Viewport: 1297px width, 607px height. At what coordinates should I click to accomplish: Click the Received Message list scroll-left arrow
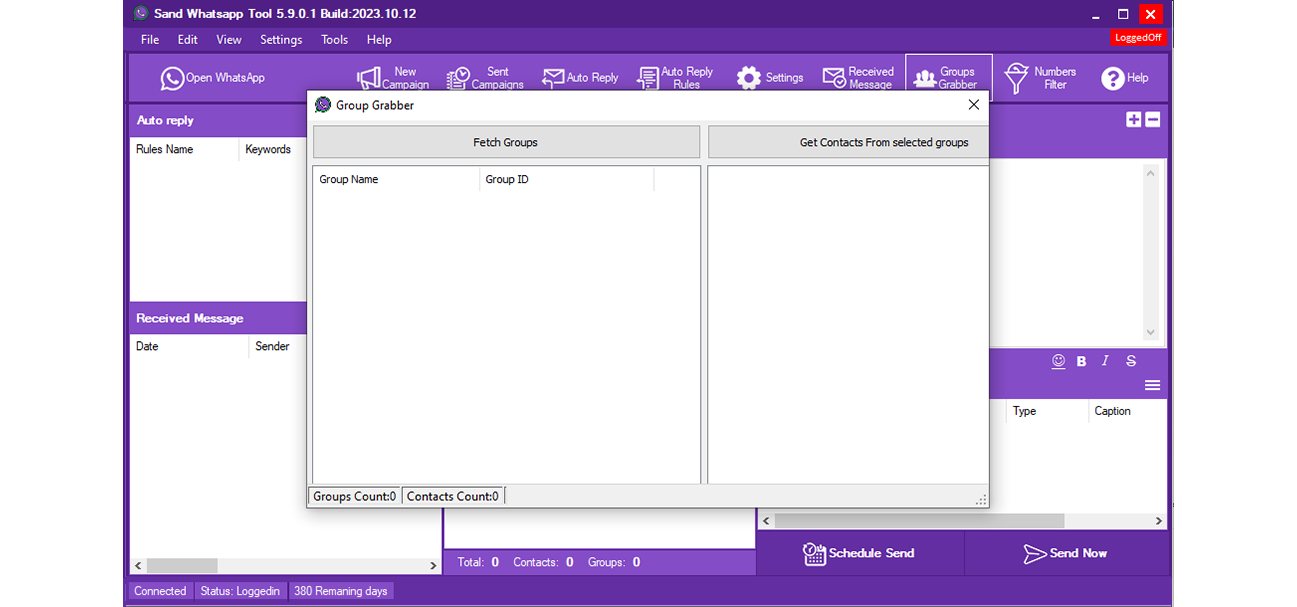[x=138, y=566]
